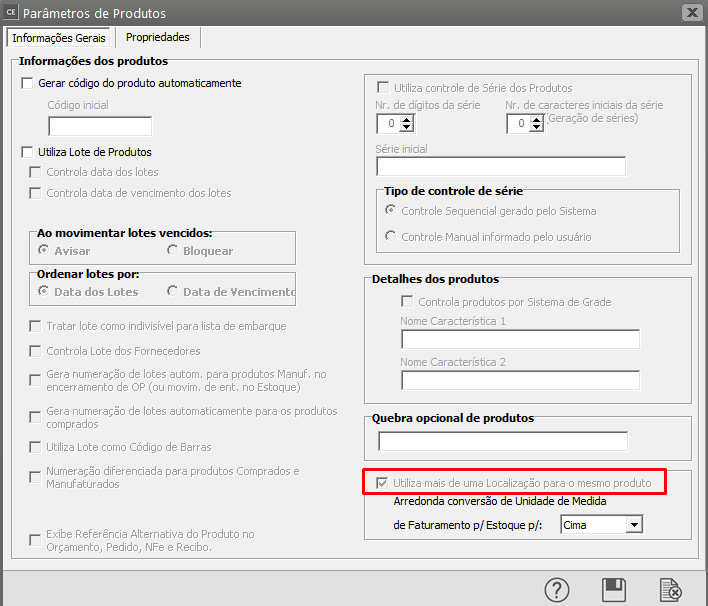Screen dimensions: 708x606
Task: Enable Gerar código do produto automaticamente
Action: click(28, 83)
